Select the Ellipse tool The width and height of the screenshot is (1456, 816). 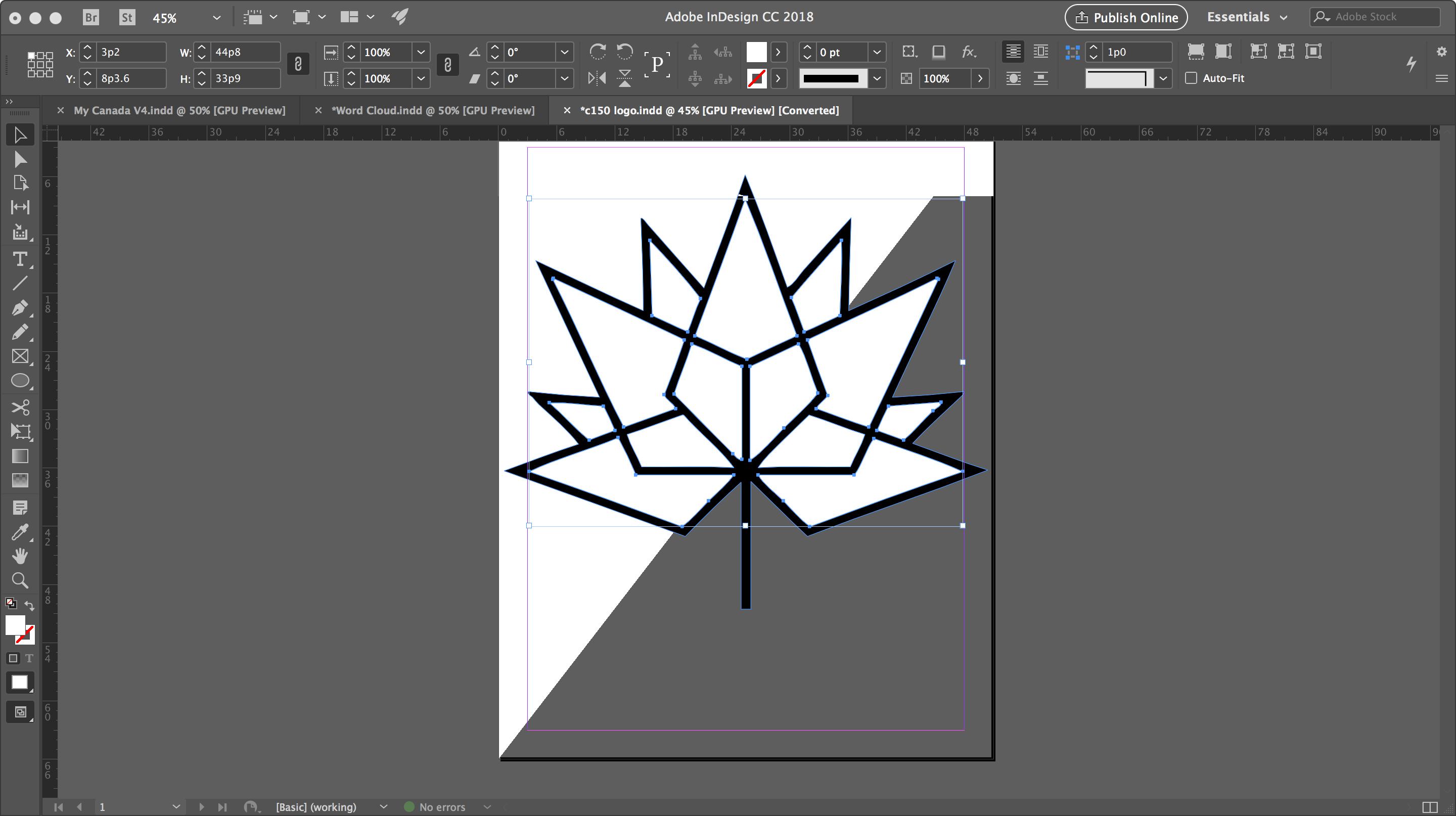point(21,380)
